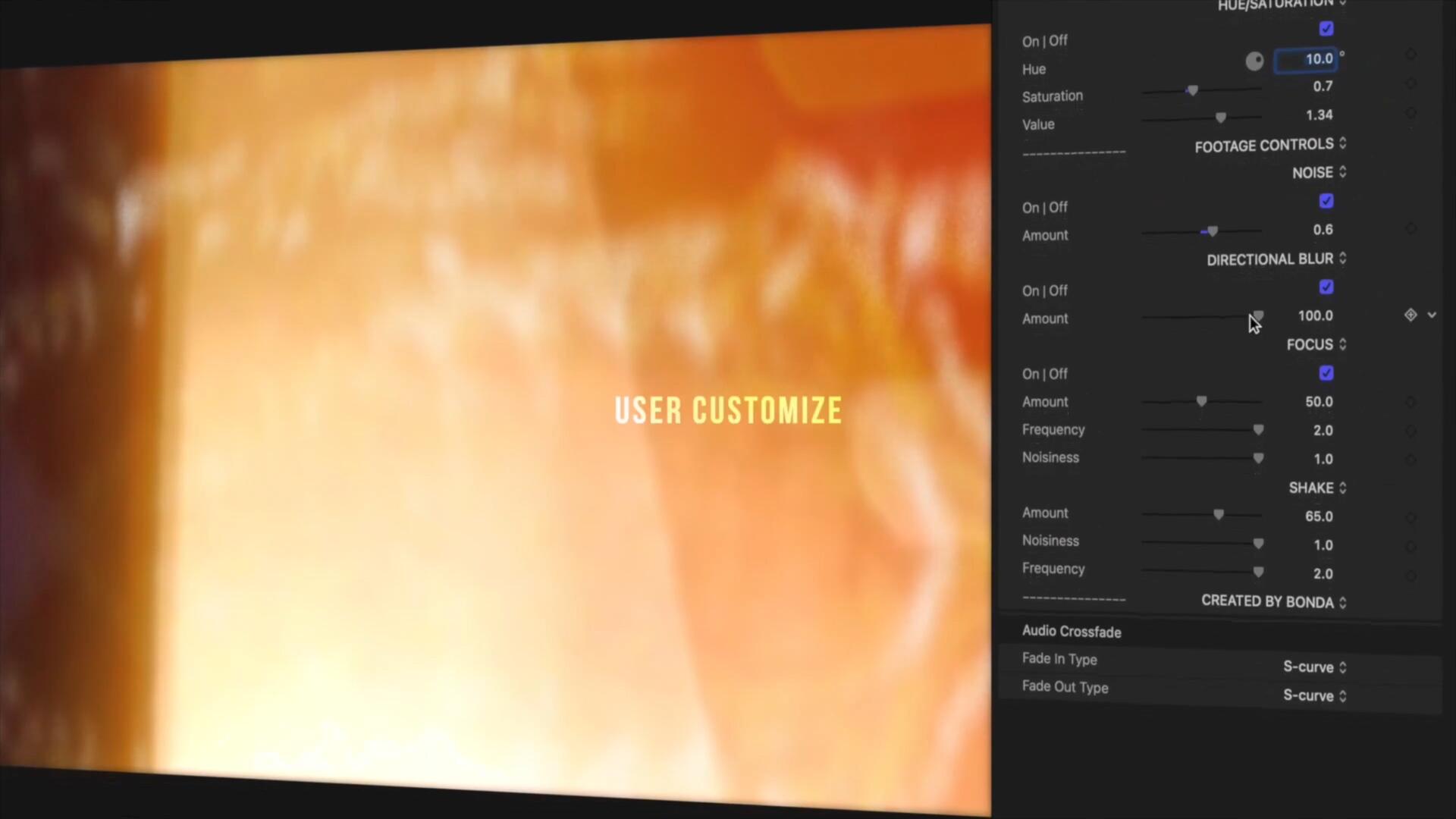Adjust the Focus Noisiness slider handle
This screenshot has width=1456, height=819.
[1258, 459]
